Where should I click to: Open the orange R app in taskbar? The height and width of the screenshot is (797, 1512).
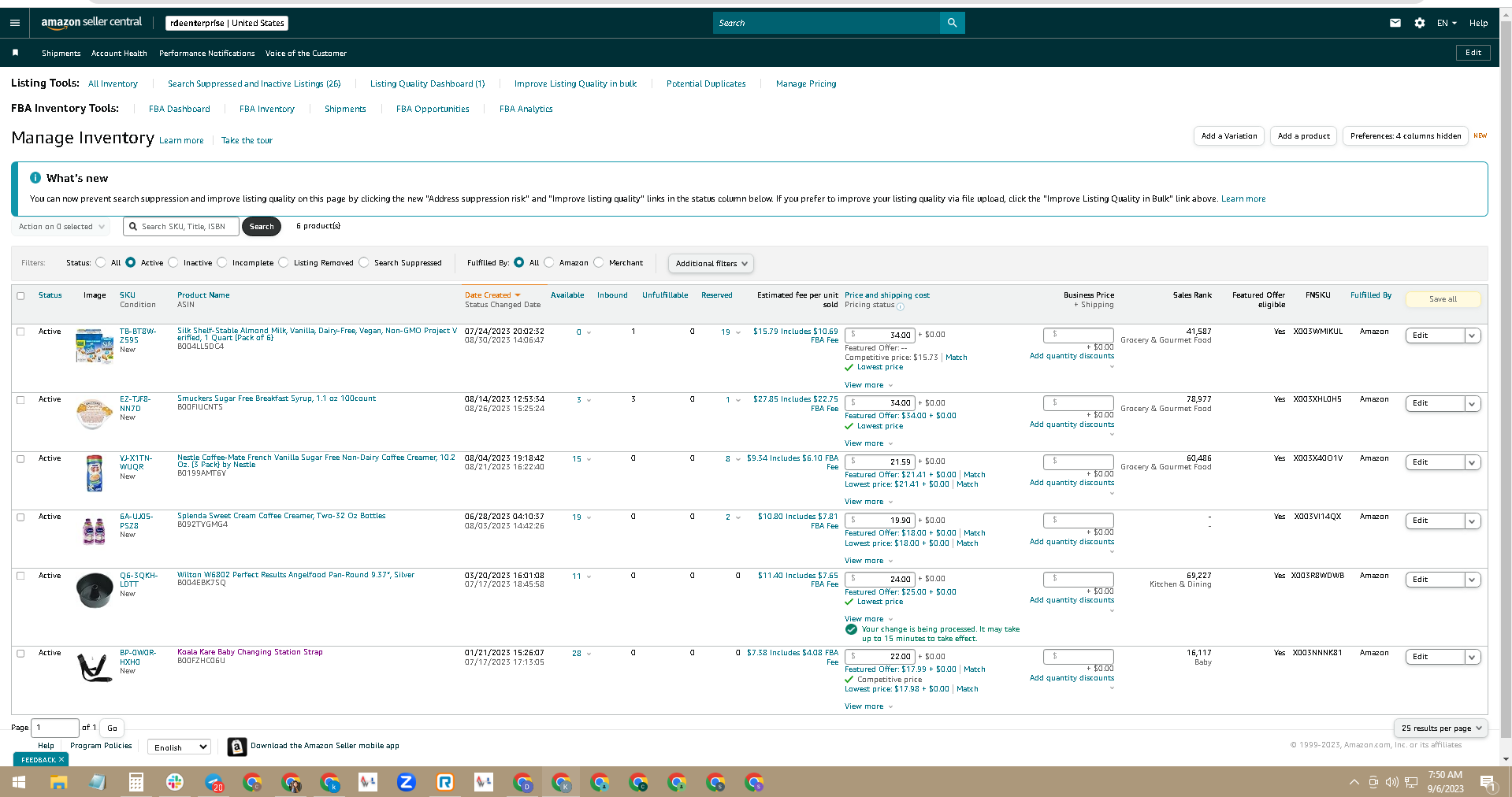pos(445,782)
